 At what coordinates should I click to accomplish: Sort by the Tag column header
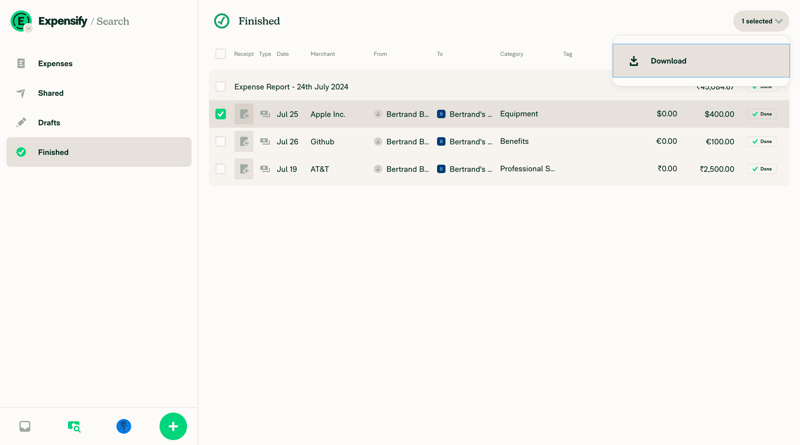point(567,54)
